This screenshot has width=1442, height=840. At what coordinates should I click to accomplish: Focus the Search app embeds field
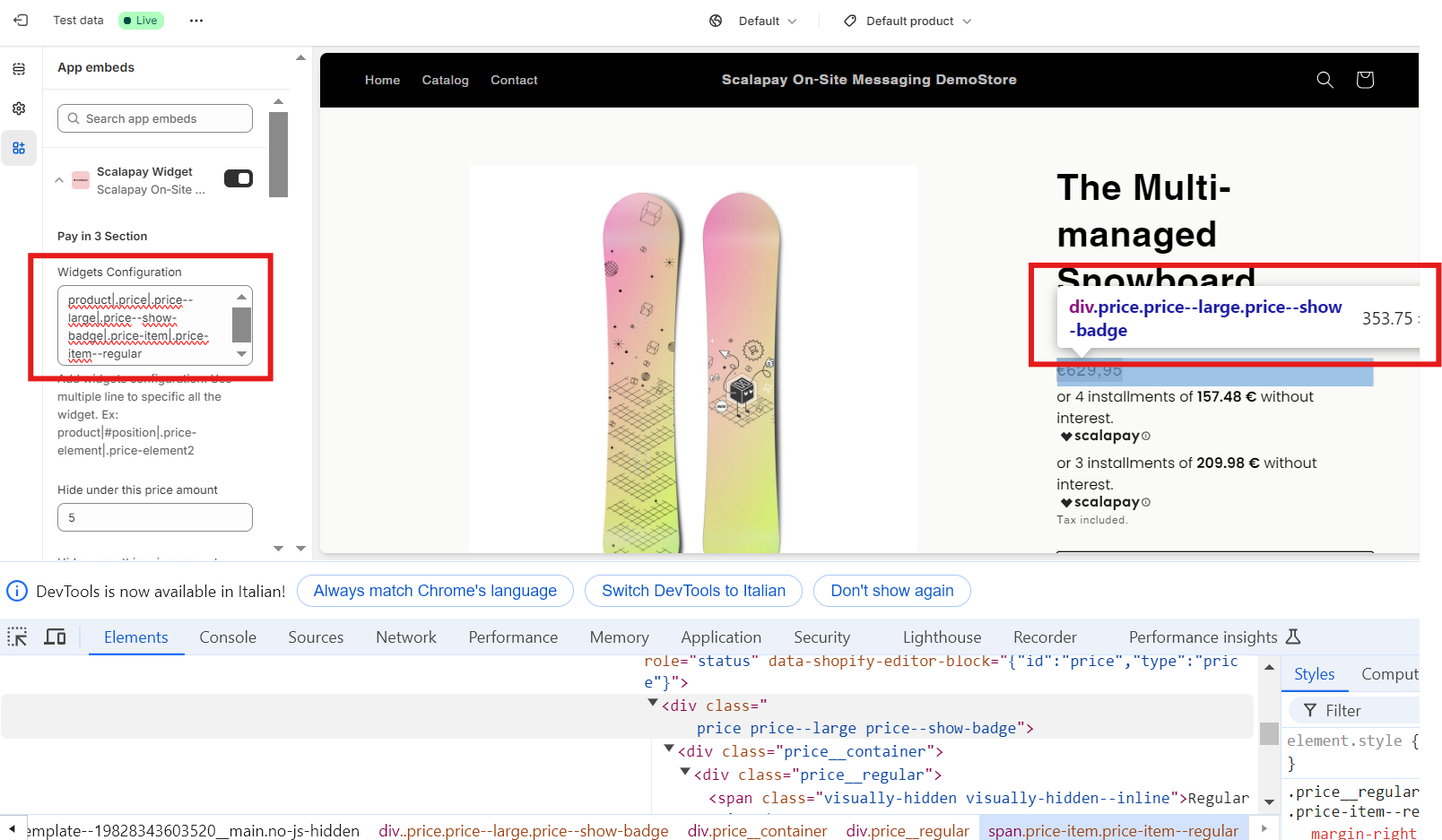coord(155,118)
